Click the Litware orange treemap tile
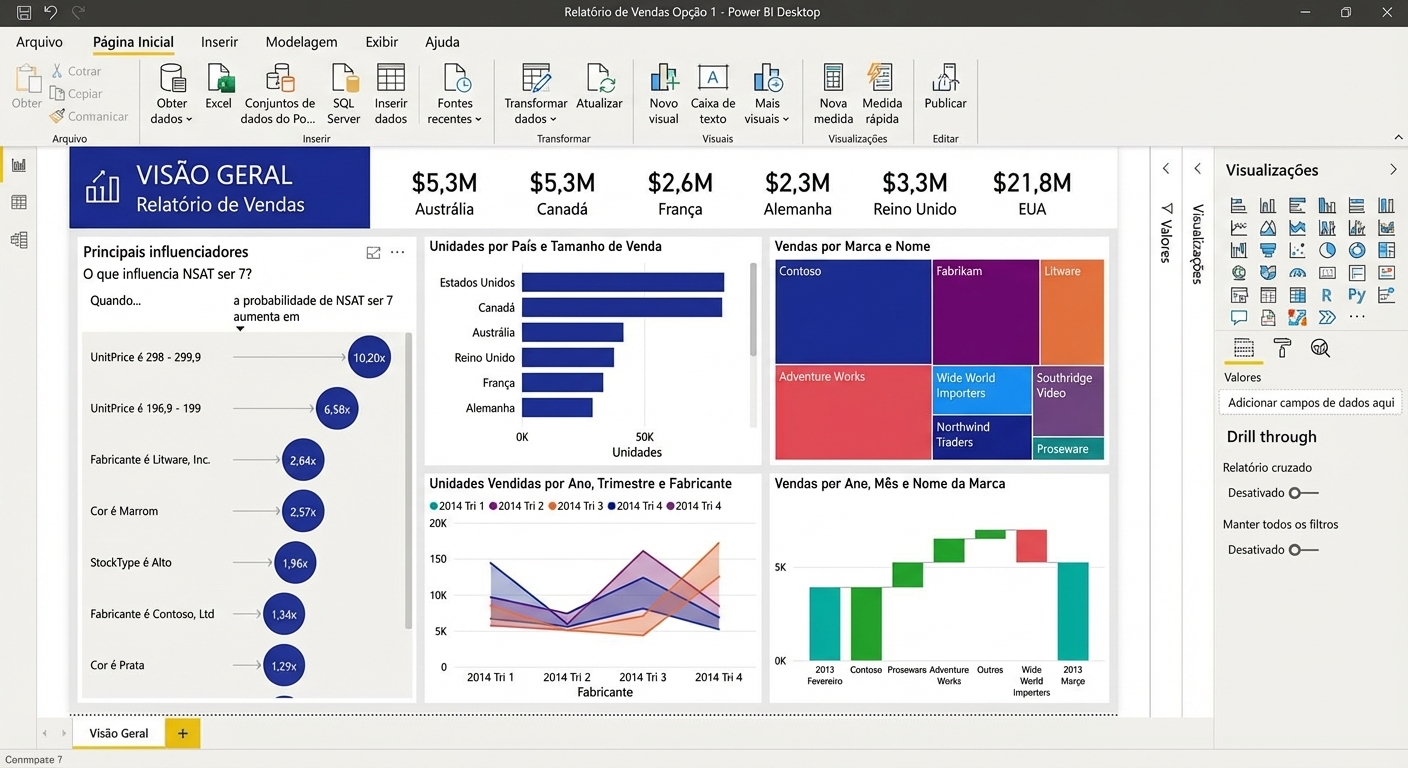 [1072, 312]
